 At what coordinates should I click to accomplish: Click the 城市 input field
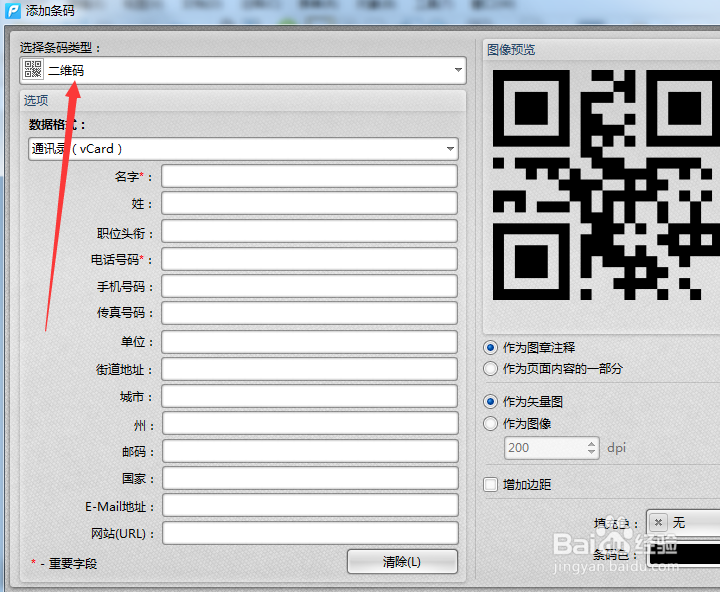tap(309, 396)
